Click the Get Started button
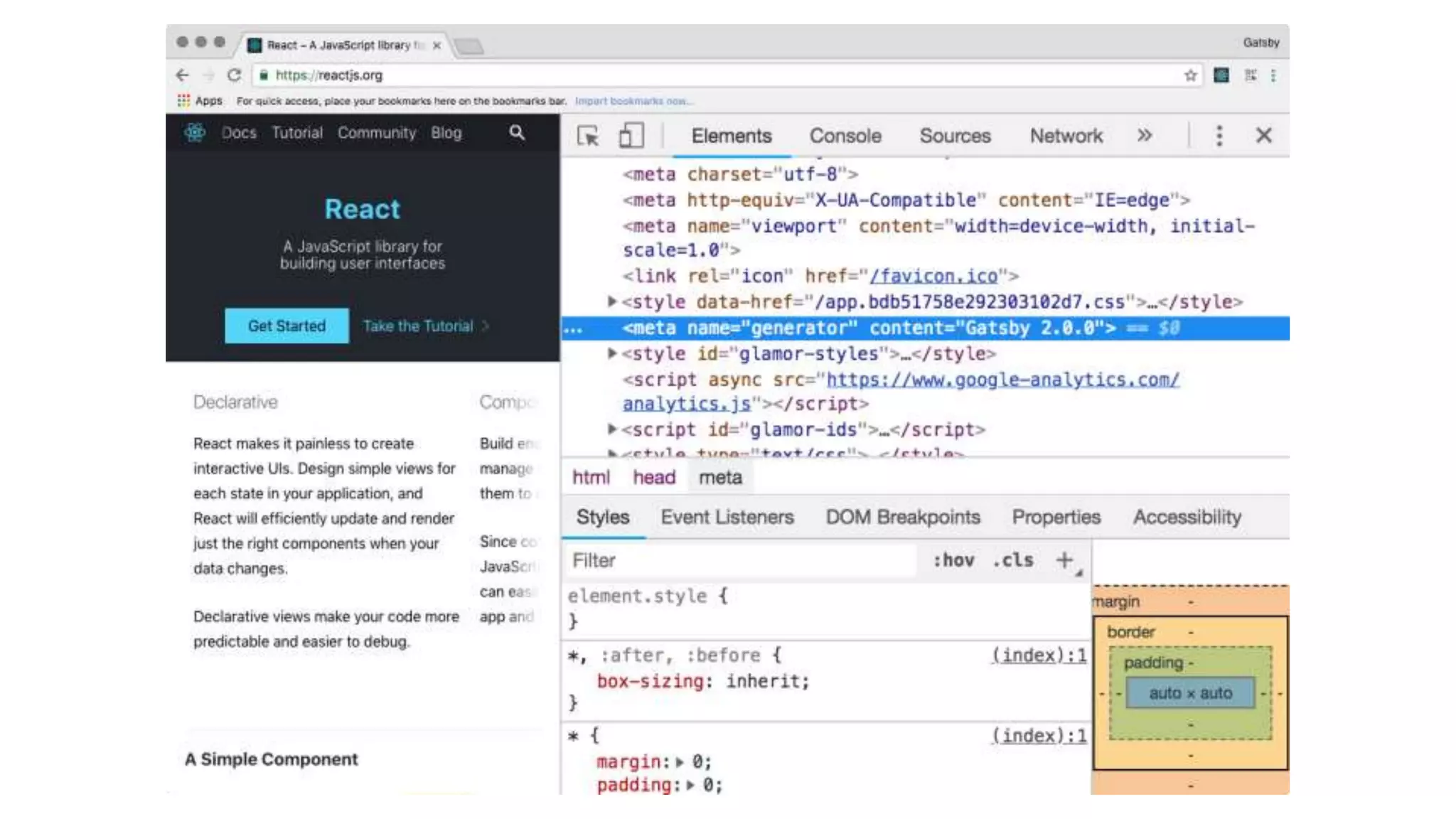Viewport: 1456px width, 819px height. (287, 326)
